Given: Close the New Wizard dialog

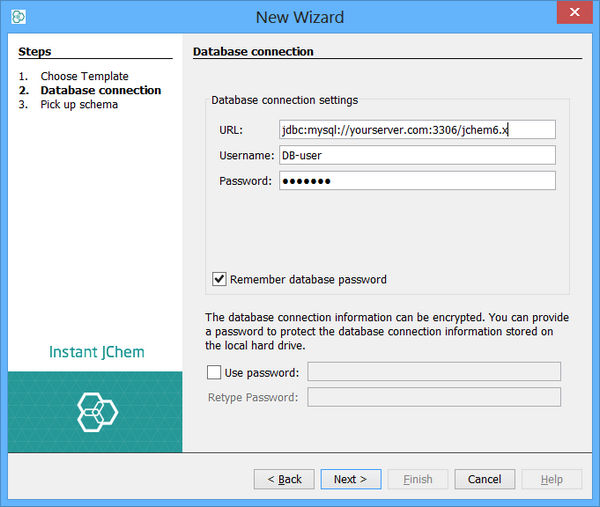Looking at the screenshot, I should (x=574, y=12).
